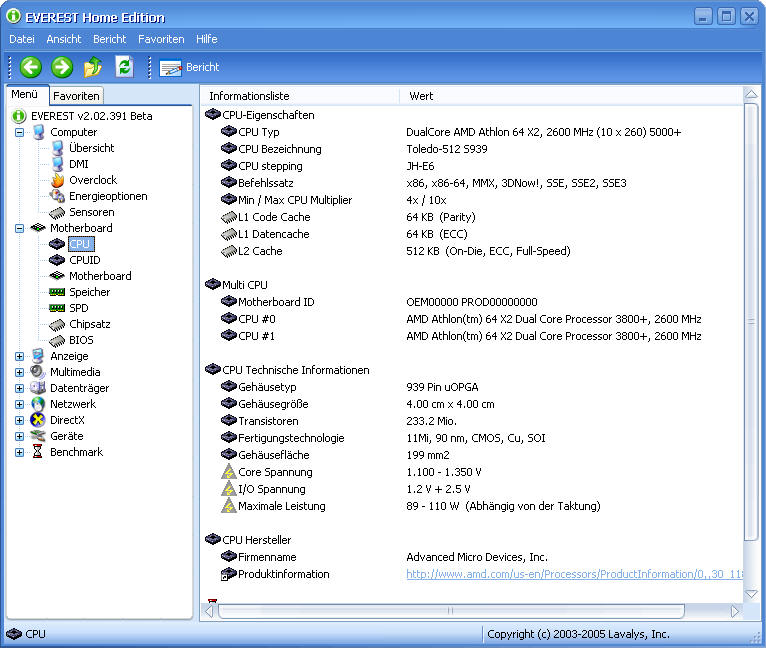Viewport: 766px width, 648px height.
Task: Select the BIOS tree item
Action: point(81,340)
